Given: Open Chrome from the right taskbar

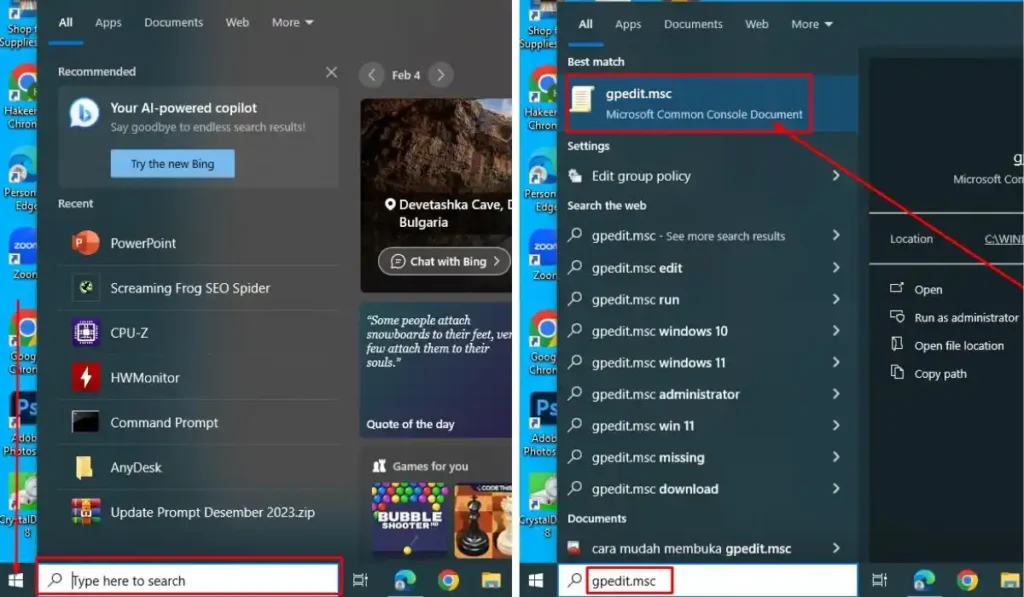Looking at the screenshot, I should (967, 580).
